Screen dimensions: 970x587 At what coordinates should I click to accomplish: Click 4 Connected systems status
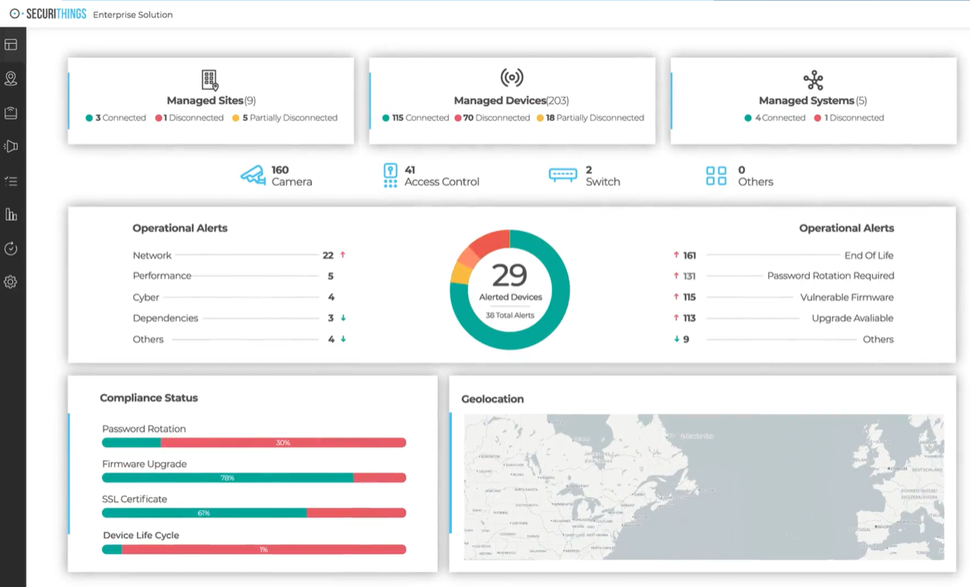pyautogui.click(x=775, y=118)
